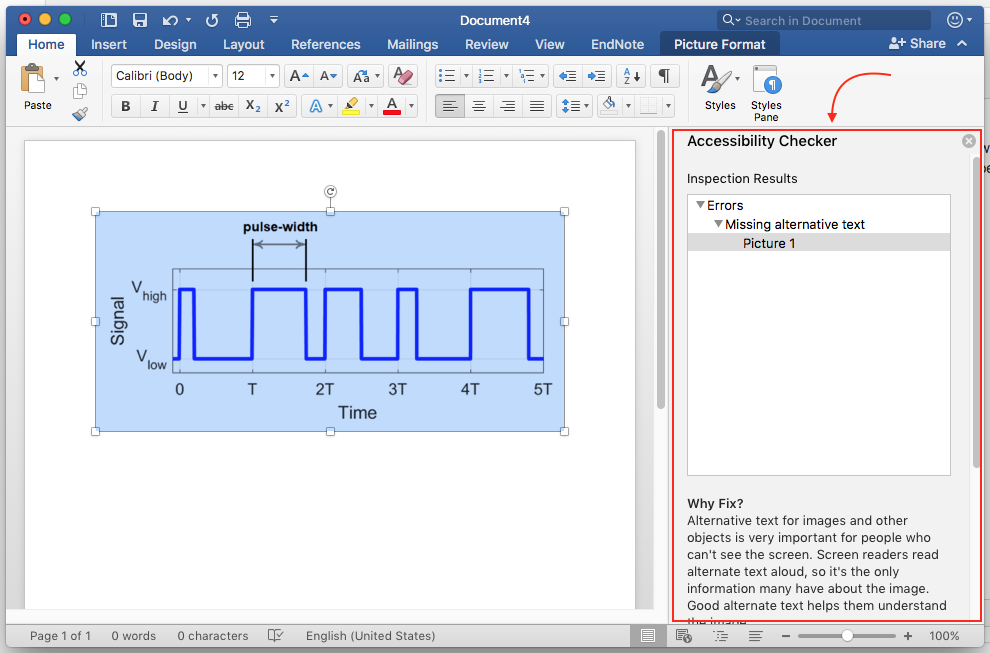Switch to the Insert tab

109,45
